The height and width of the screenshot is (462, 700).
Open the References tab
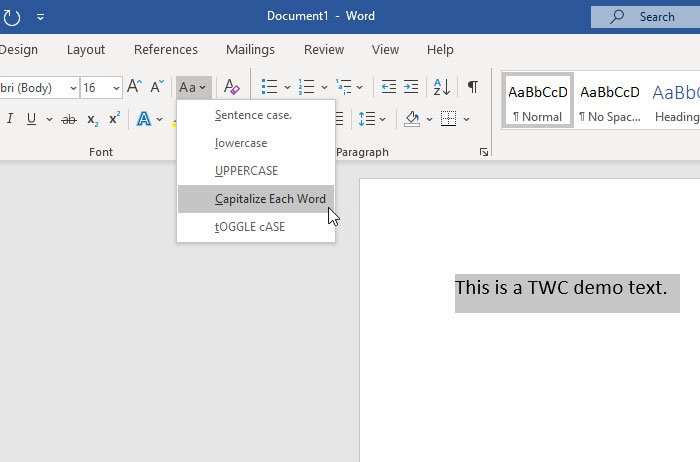pyautogui.click(x=166, y=50)
